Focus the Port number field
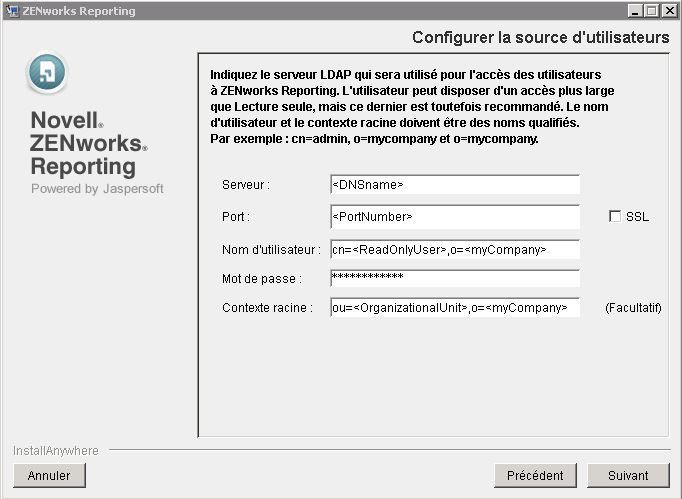Screen dimensions: 682x499 (x=454, y=216)
